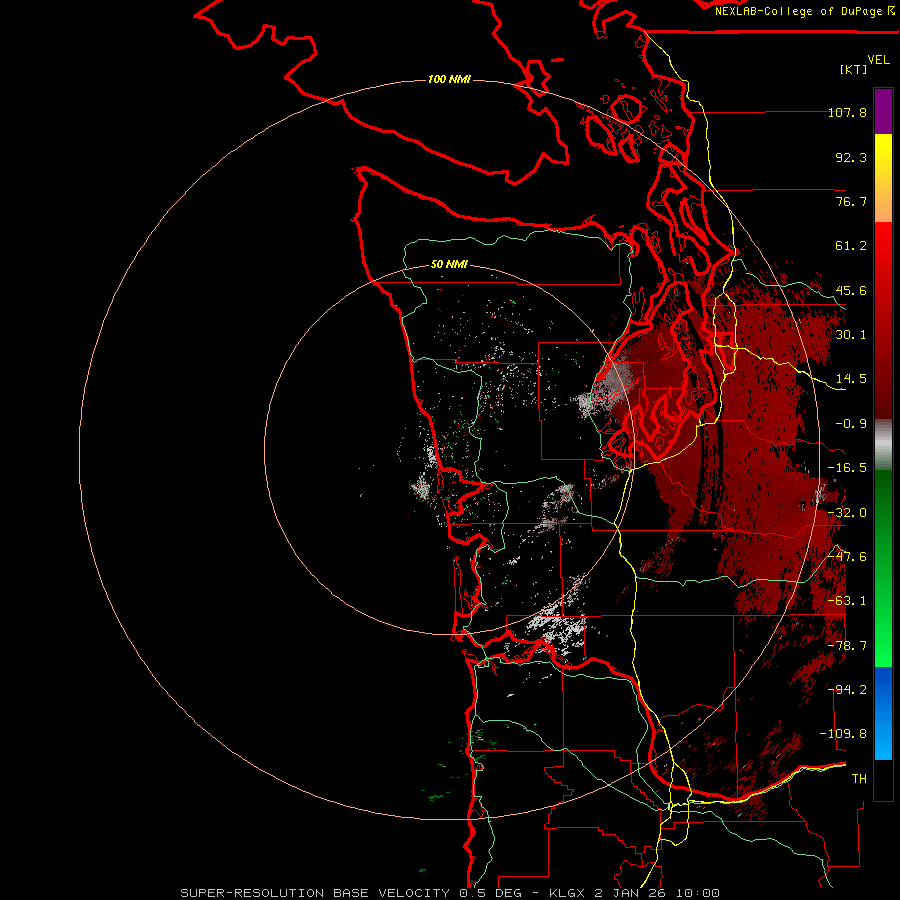This screenshot has height=900, width=900.
Task: Click the 30.1 velocity scale value
Action: tap(851, 335)
